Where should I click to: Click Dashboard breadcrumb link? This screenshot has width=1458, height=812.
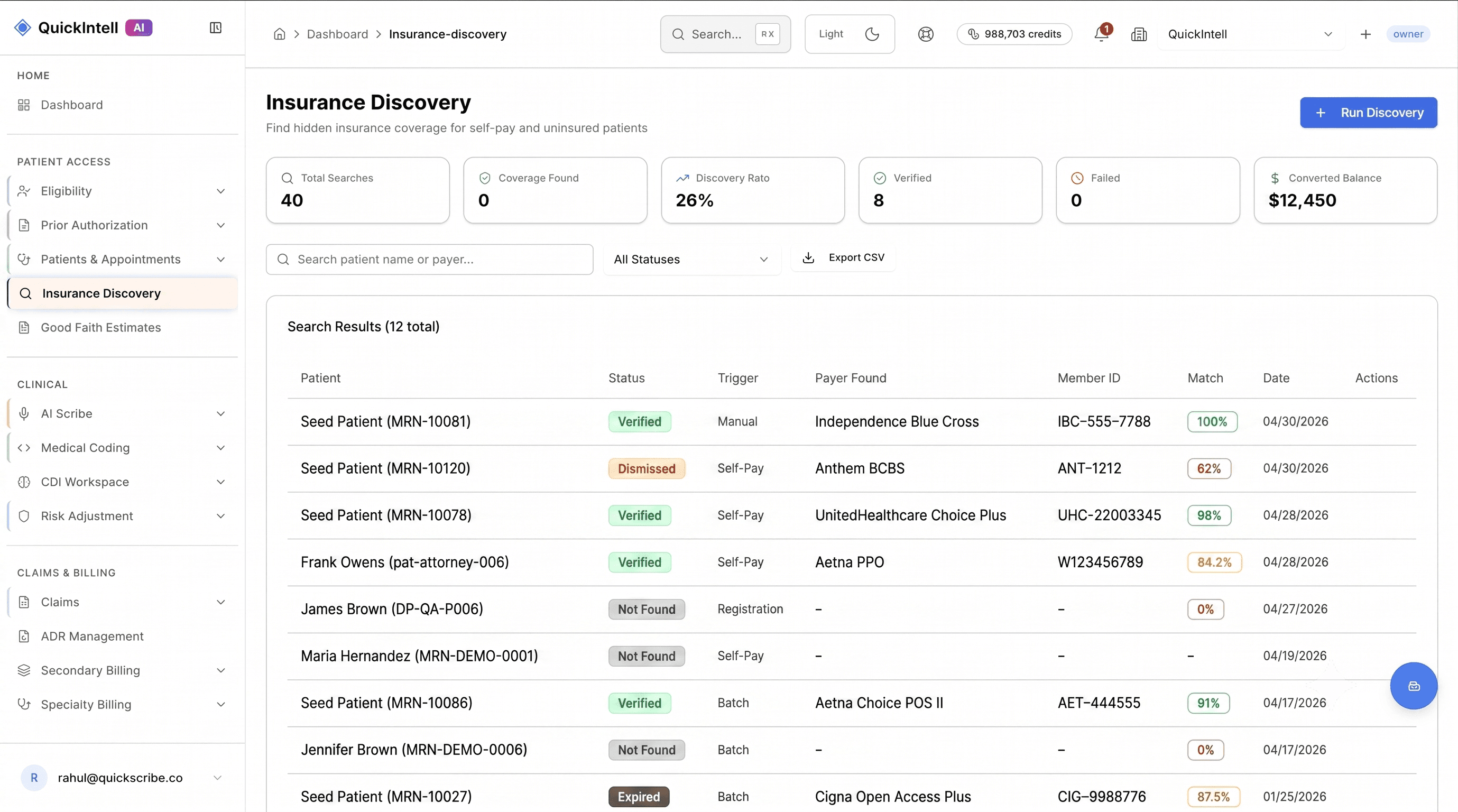click(x=337, y=34)
